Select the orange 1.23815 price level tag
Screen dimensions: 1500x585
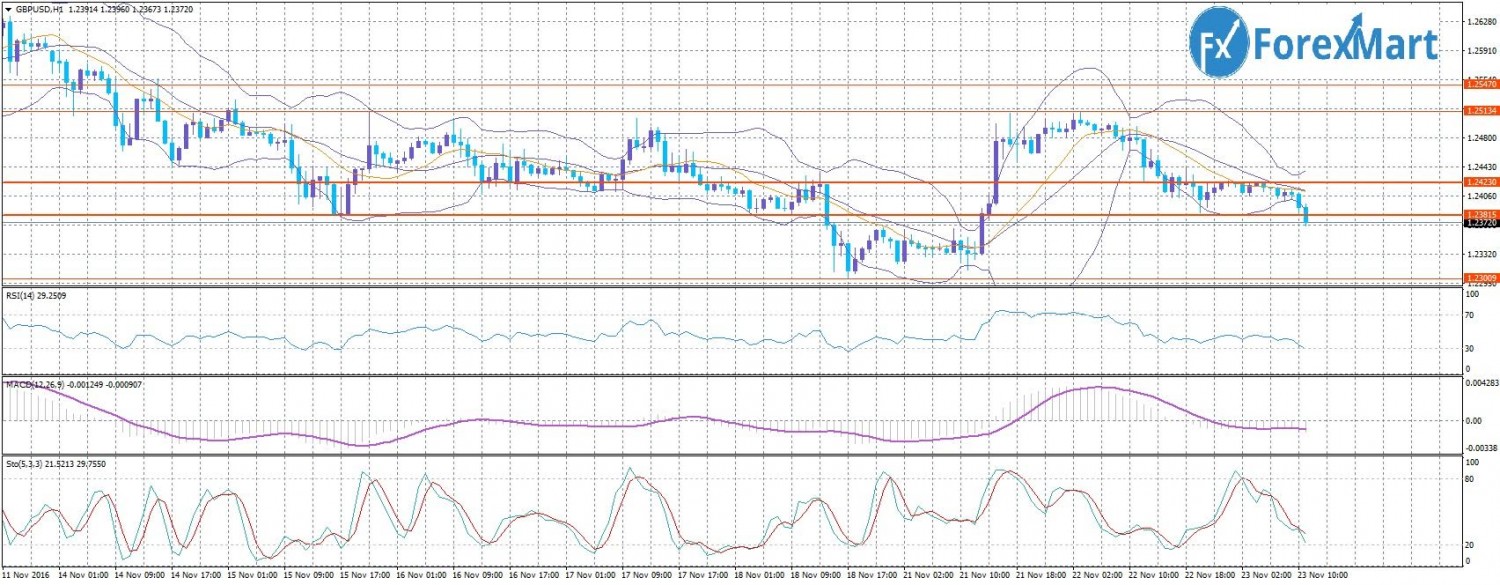(x=1480, y=215)
